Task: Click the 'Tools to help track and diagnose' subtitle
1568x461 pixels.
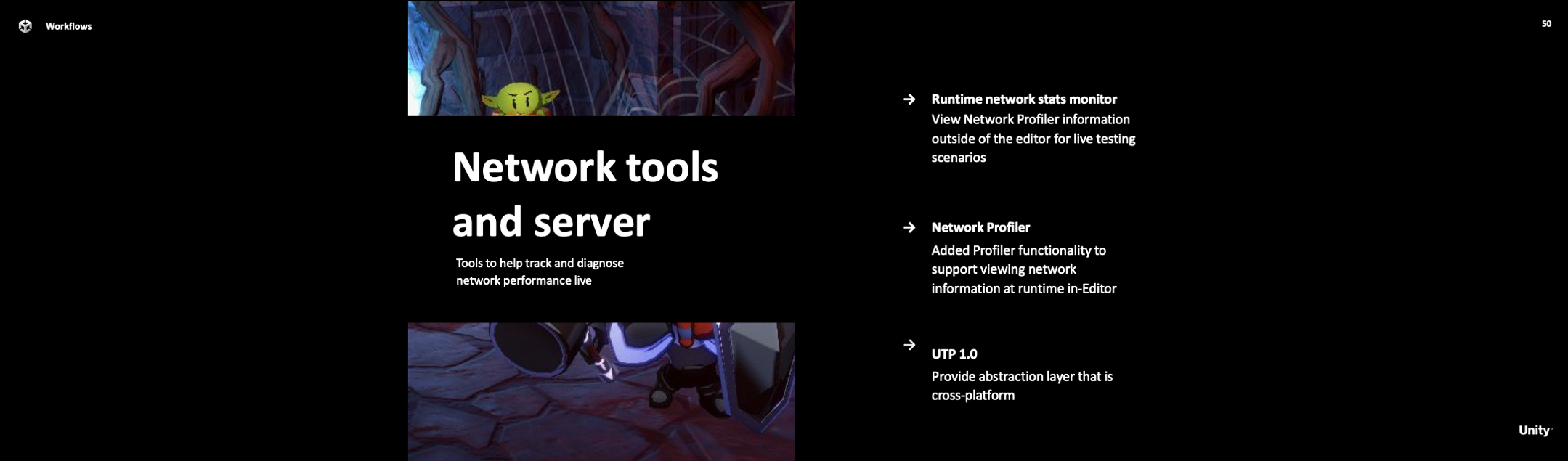Action: tap(540, 272)
